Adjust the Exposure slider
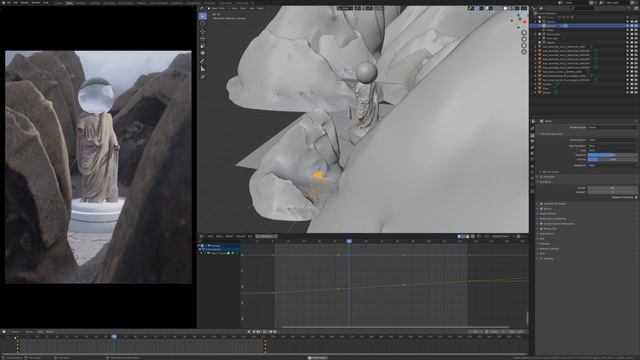Image resolution: width=640 pixels, height=360 pixels. [613, 155]
